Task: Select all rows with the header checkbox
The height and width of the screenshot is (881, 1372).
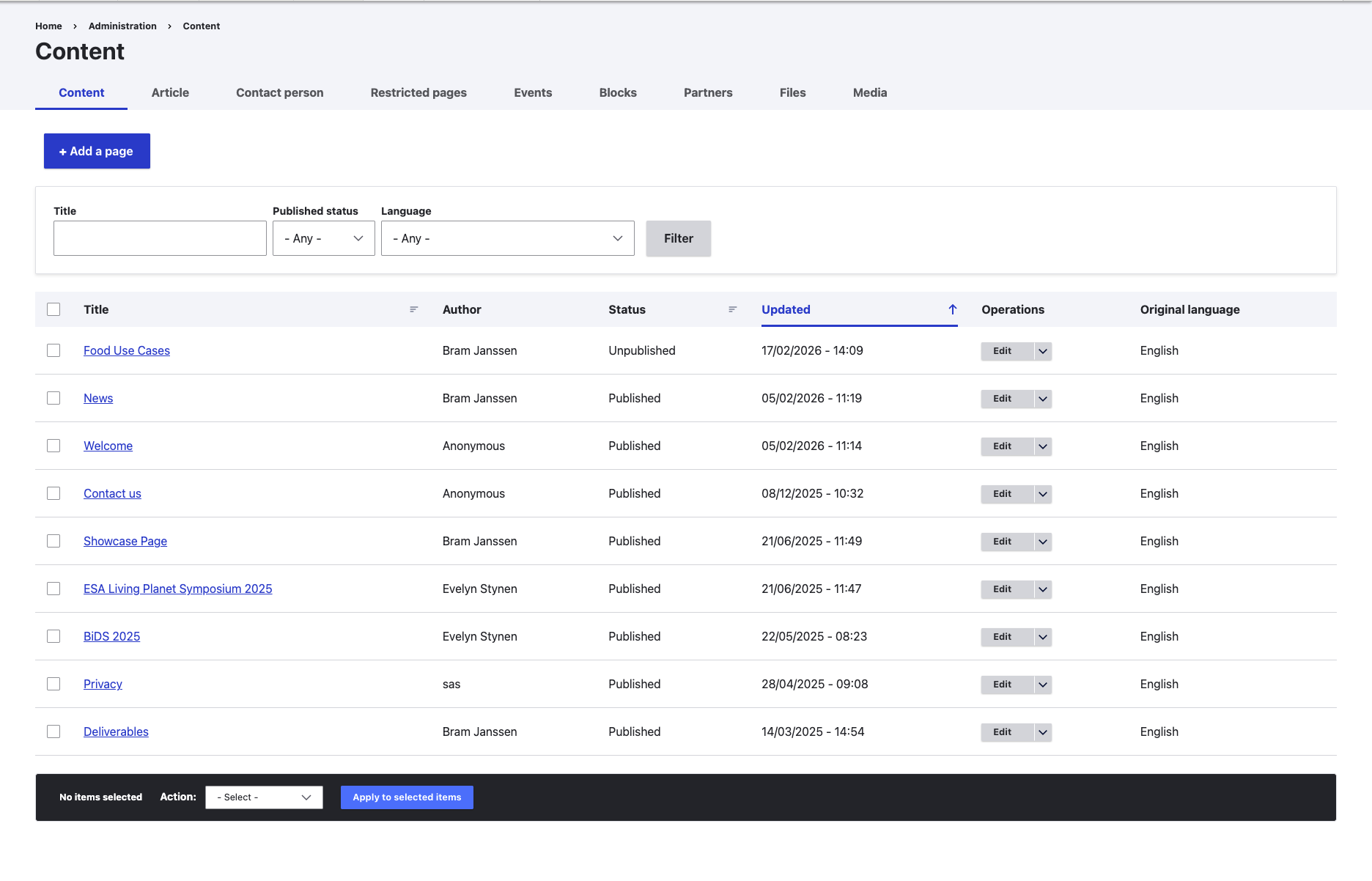Action: pyautogui.click(x=54, y=309)
